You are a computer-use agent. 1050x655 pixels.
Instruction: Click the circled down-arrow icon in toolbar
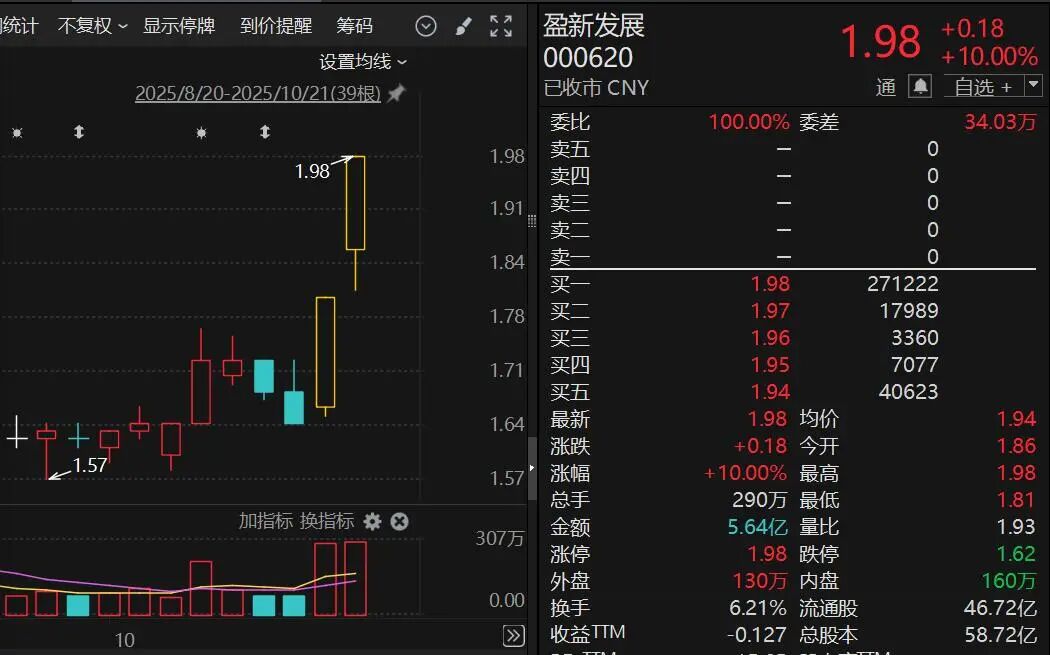tap(426, 27)
